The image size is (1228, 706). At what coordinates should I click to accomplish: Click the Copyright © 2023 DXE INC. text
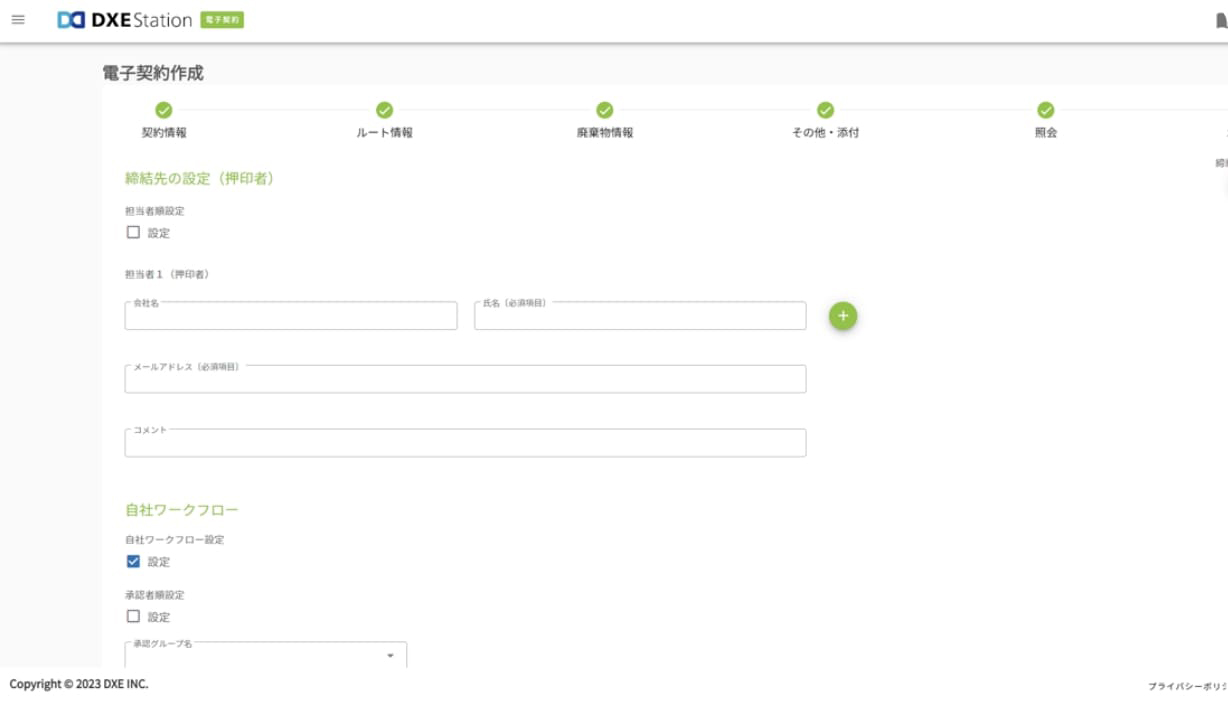point(79,684)
